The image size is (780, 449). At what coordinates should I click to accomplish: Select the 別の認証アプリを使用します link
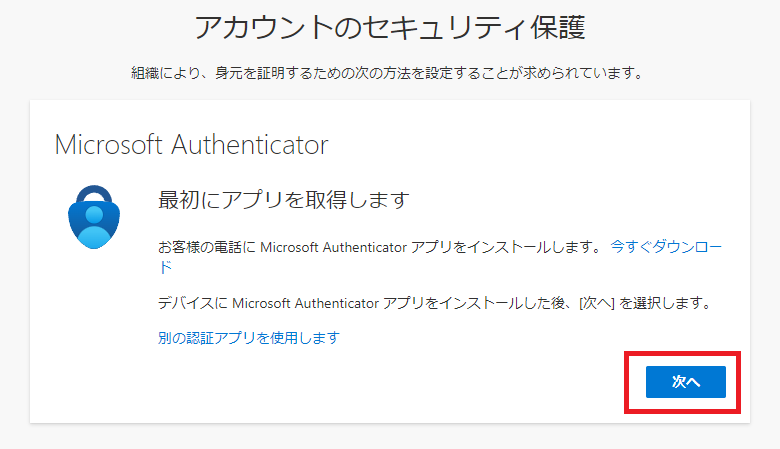249,338
